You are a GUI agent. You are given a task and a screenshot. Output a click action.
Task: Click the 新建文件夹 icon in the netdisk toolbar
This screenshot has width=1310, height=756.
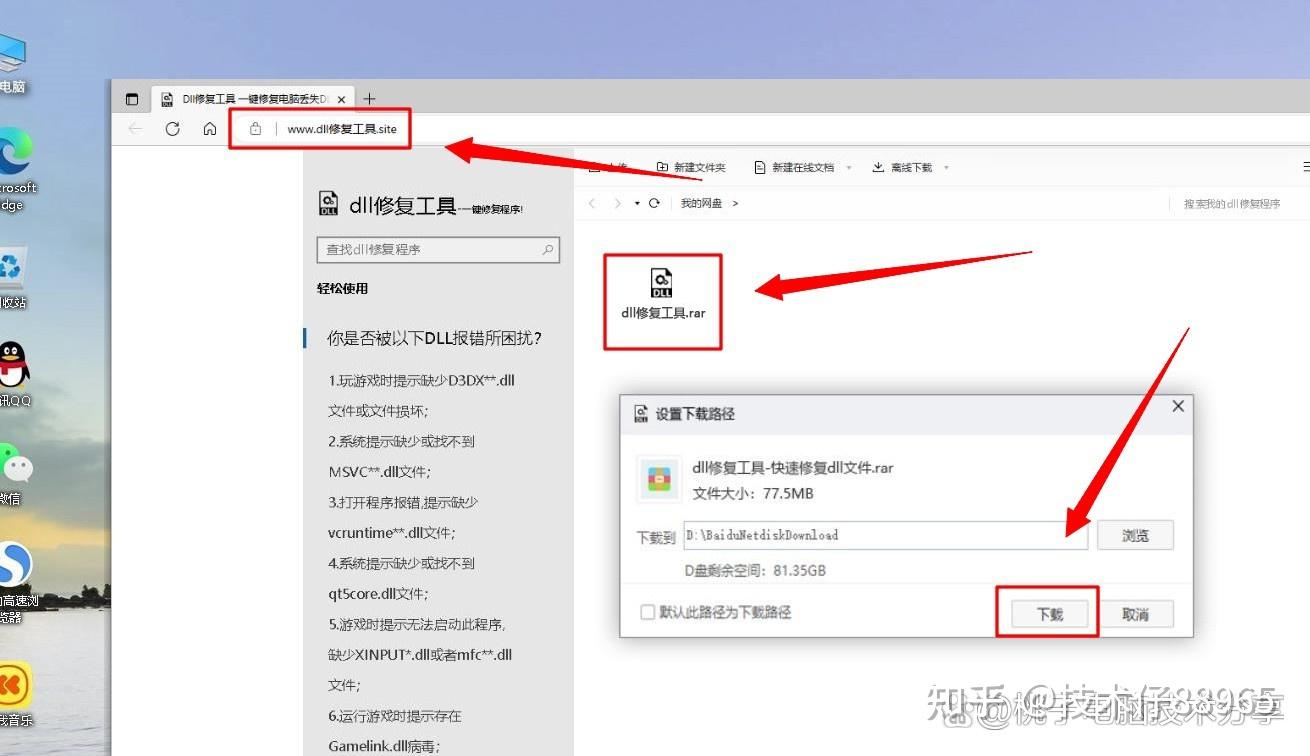click(662, 167)
